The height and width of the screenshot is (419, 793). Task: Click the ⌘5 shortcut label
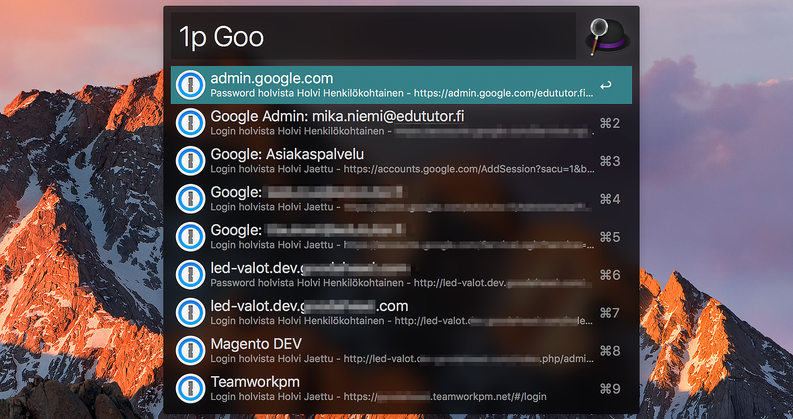tap(609, 237)
